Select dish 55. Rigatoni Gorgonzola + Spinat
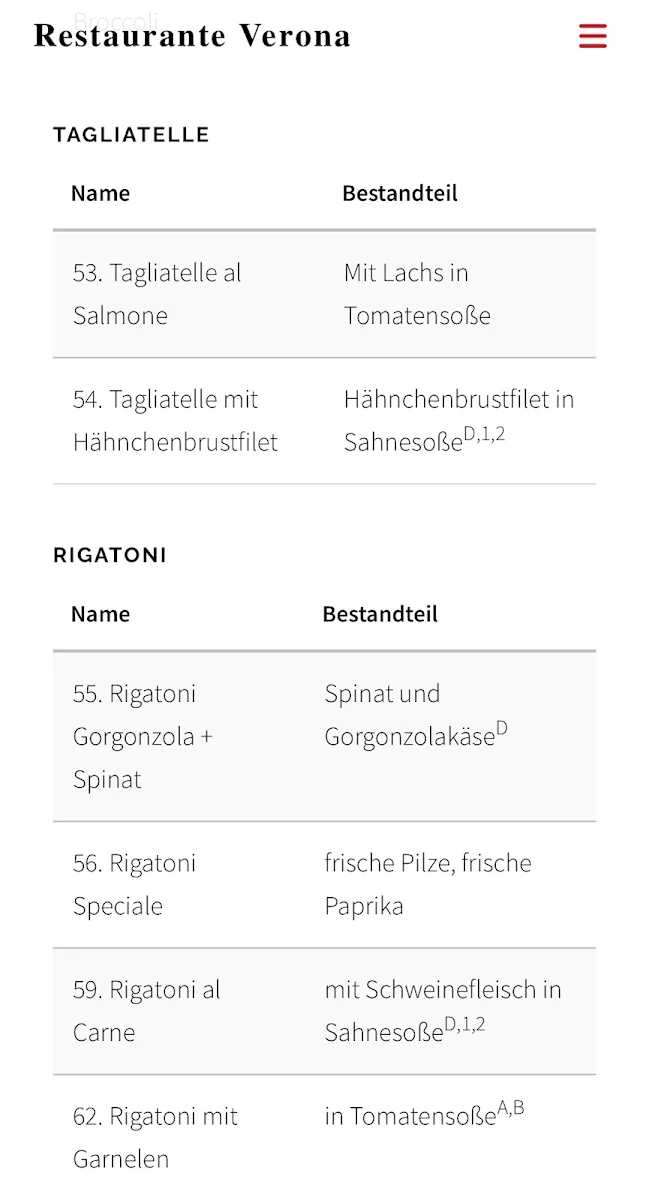Image resolution: width=649 pixels, height=1200 pixels. (143, 737)
